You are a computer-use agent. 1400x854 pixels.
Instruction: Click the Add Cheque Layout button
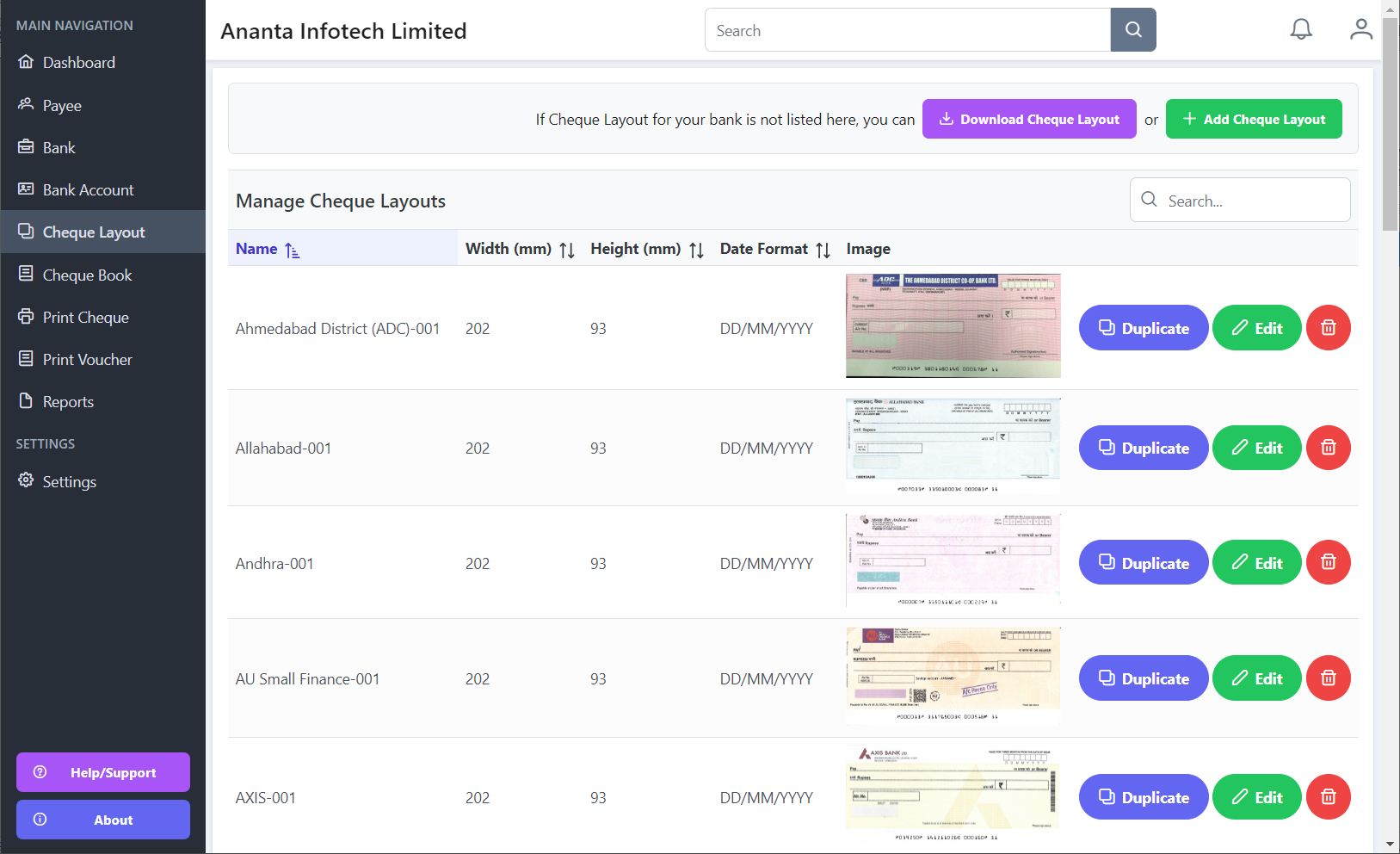click(x=1254, y=119)
